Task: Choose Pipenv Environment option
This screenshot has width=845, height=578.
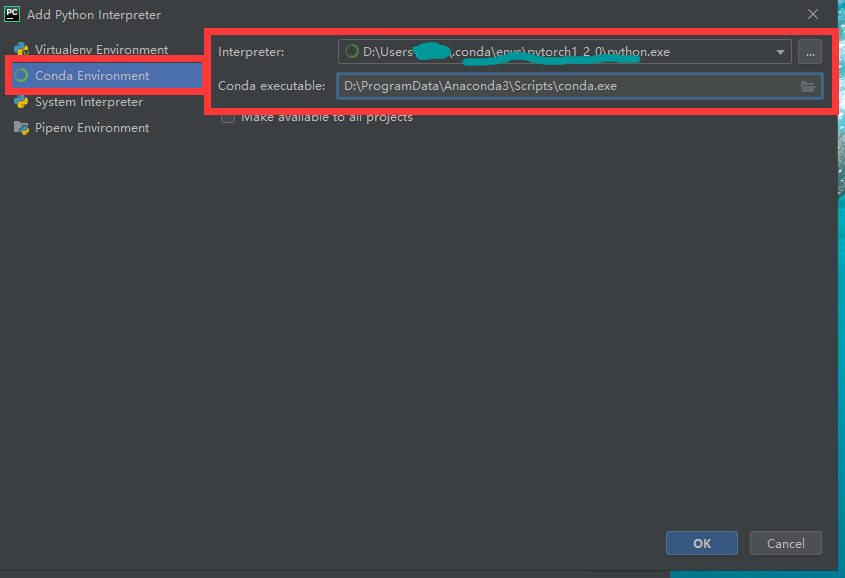Action: pos(92,128)
